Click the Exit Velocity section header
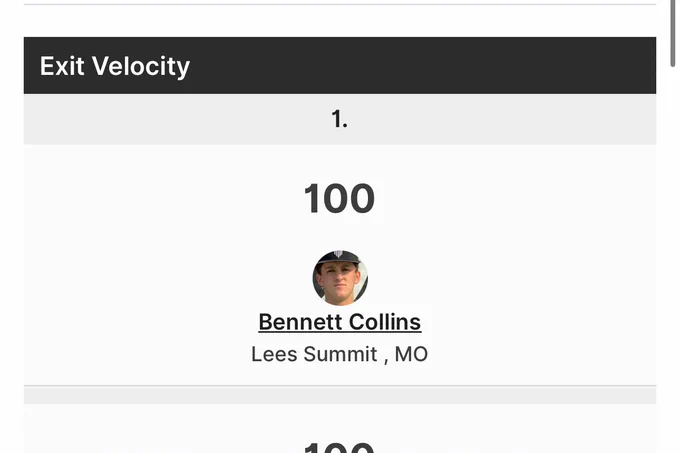Image resolution: width=680 pixels, height=453 pixels. [340, 65]
